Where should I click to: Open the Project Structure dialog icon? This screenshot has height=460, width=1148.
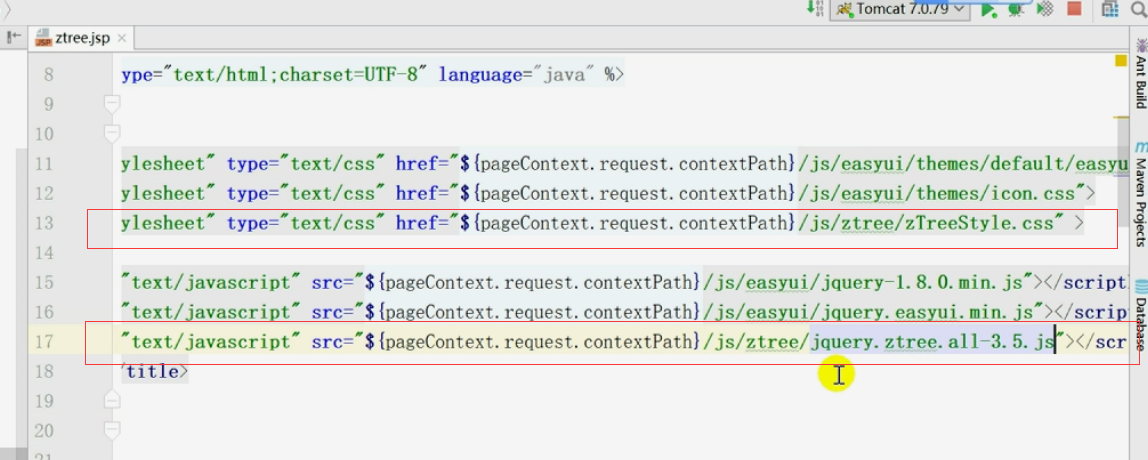click(1111, 9)
